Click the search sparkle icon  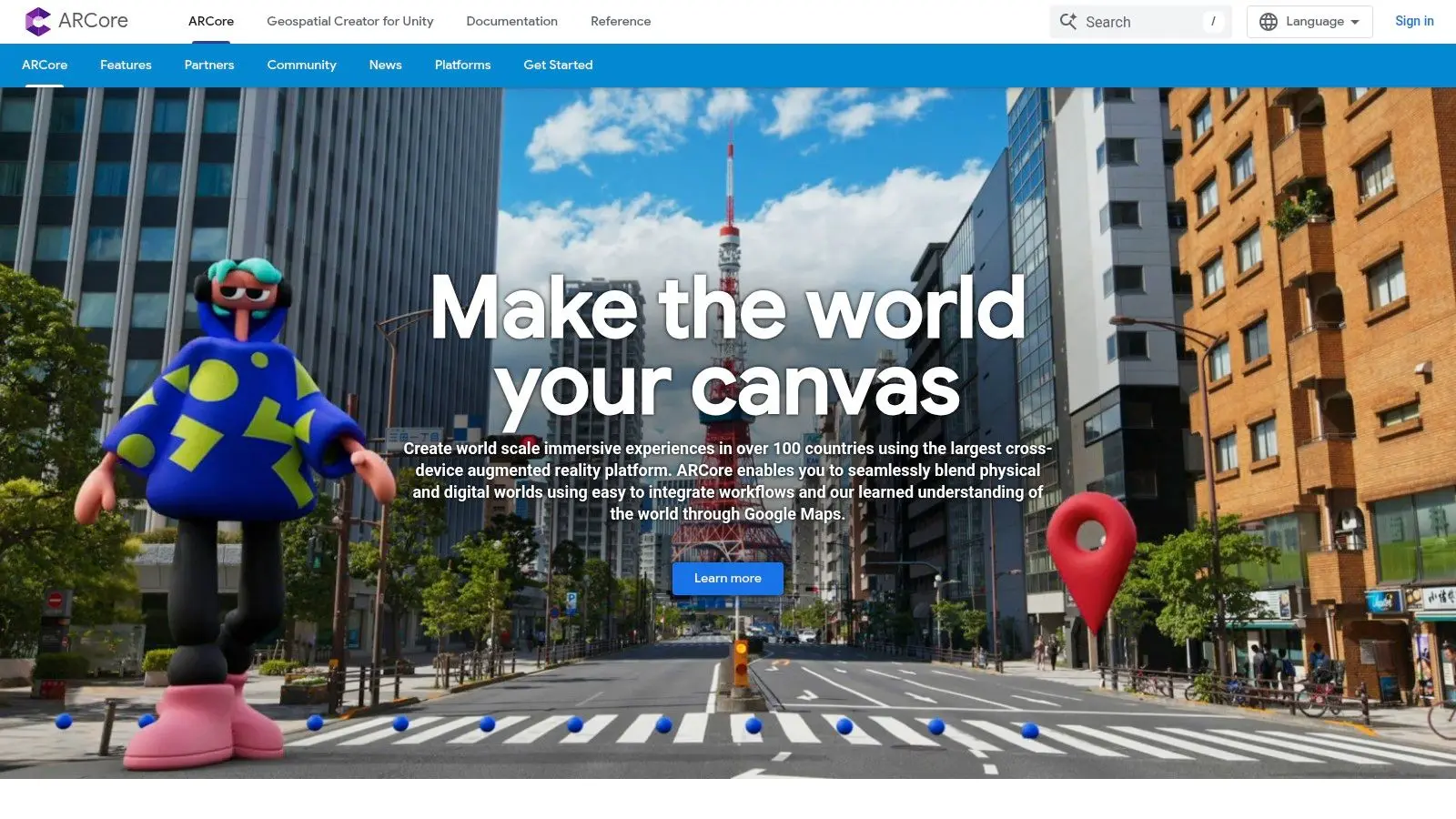1068,21
